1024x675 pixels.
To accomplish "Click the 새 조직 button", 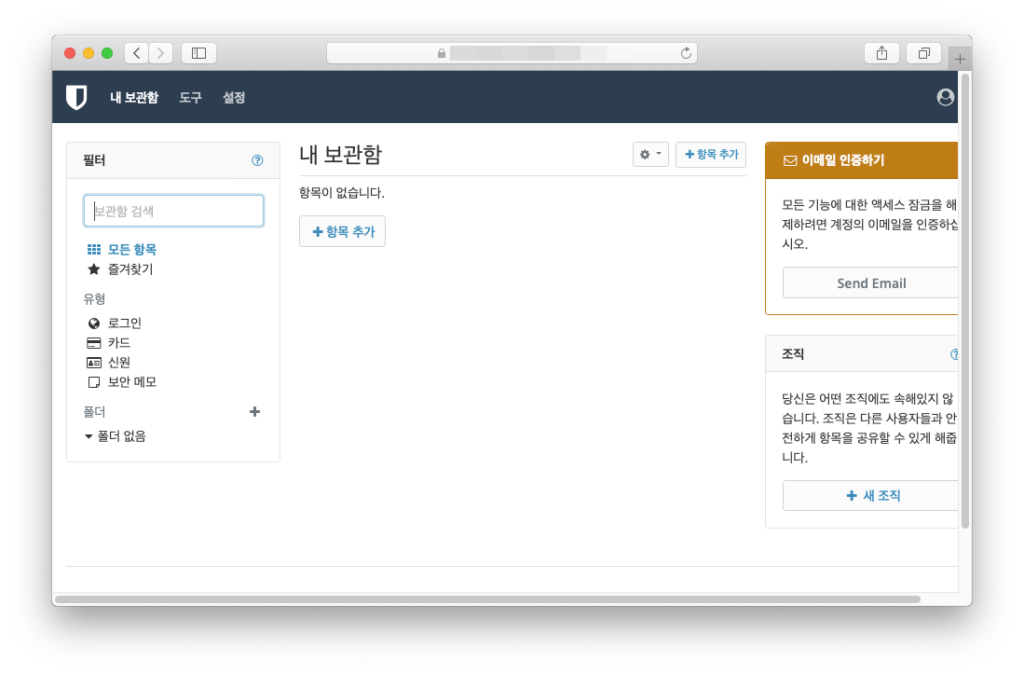I will click(871, 495).
